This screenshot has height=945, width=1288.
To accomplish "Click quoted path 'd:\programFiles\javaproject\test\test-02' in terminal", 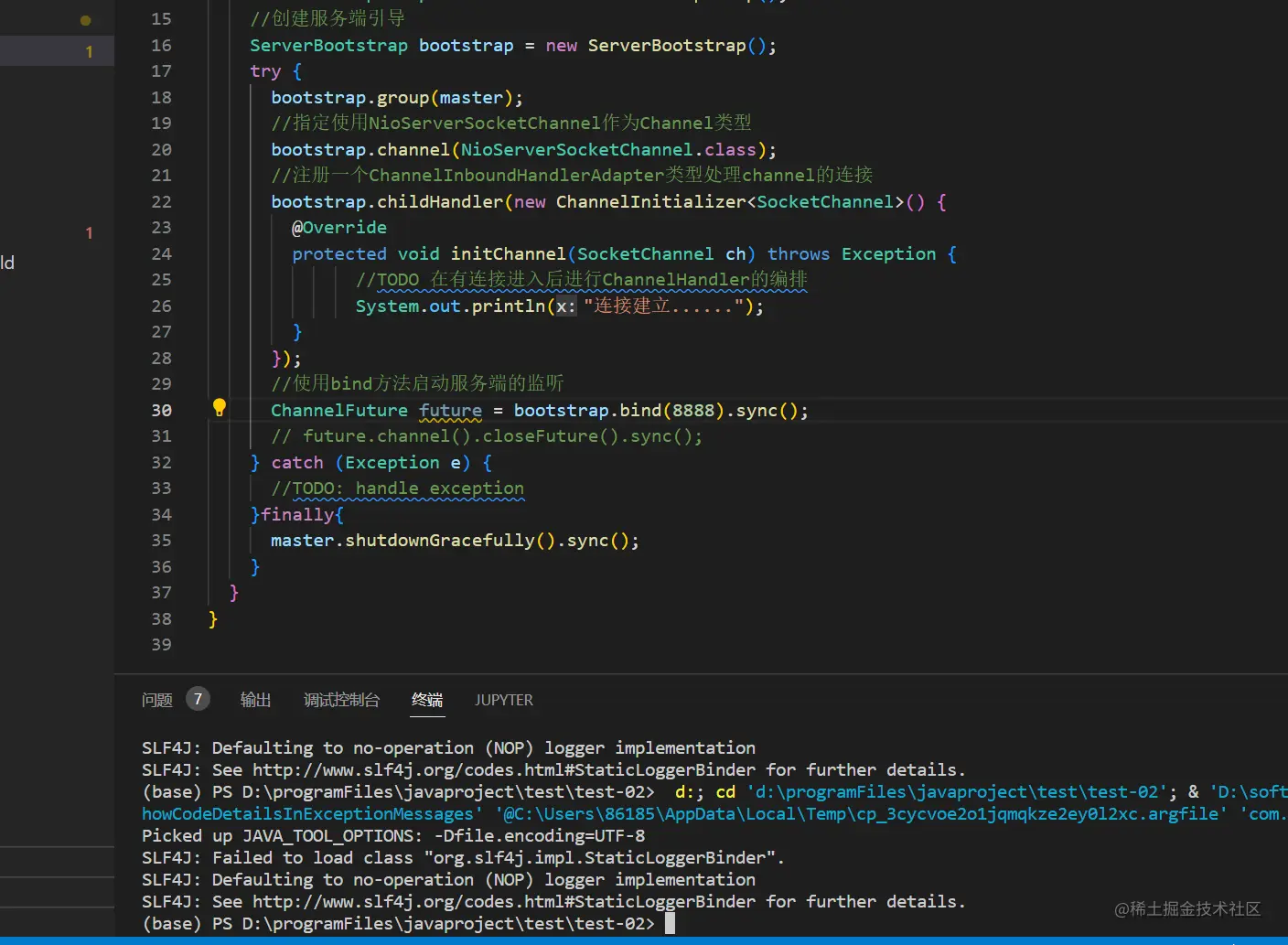I will coord(957,791).
